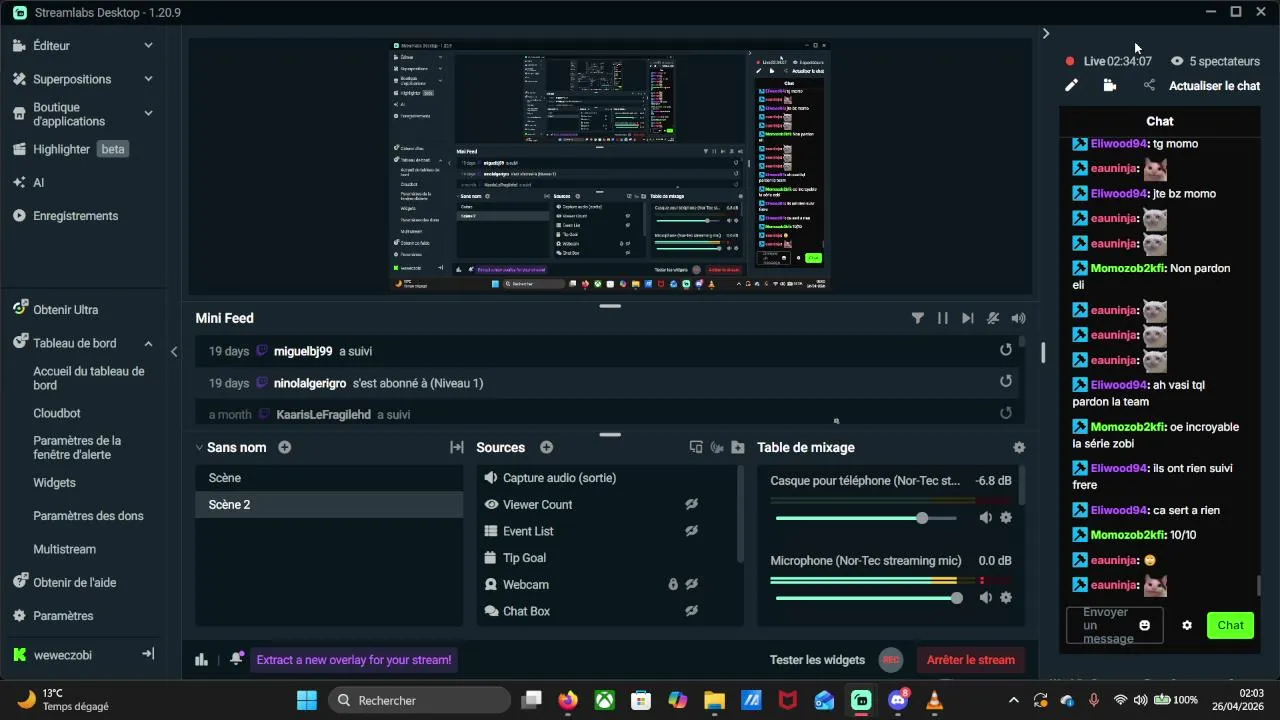Screen dimensions: 1280x720
Task: Collapse the sidebar with left chevron
Action: [x=174, y=351]
